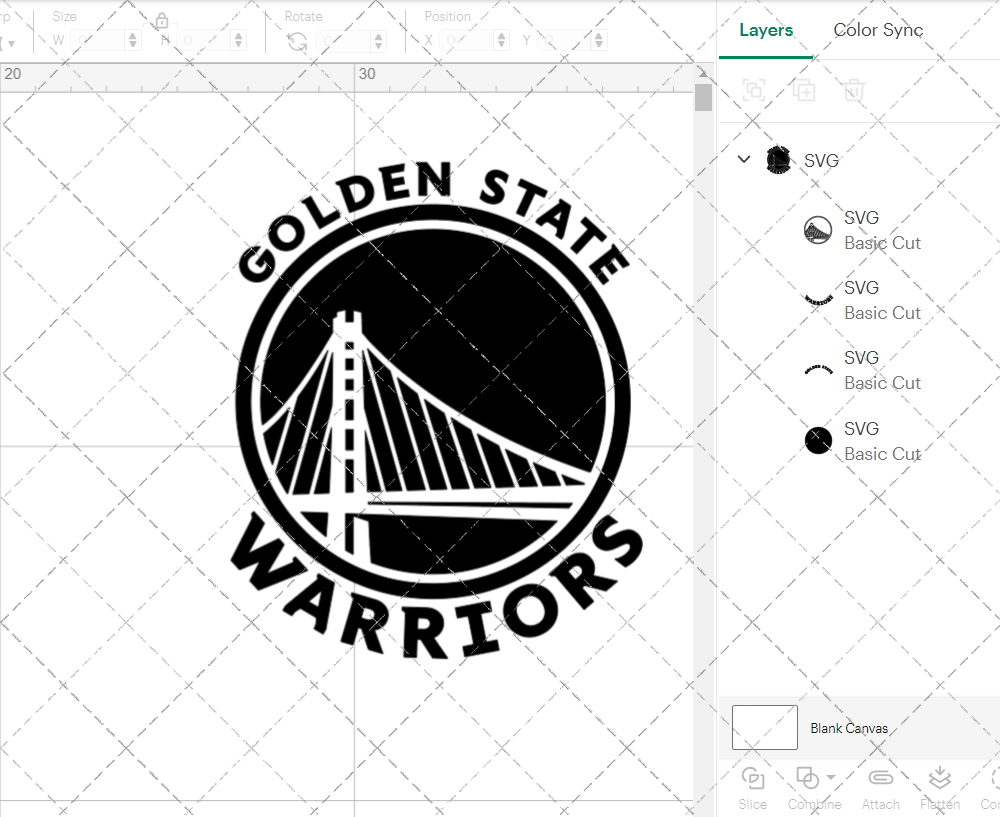1000x817 pixels.
Task: Click the Slice tool icon
Action: pyautogui.click(x=753, y=779)
